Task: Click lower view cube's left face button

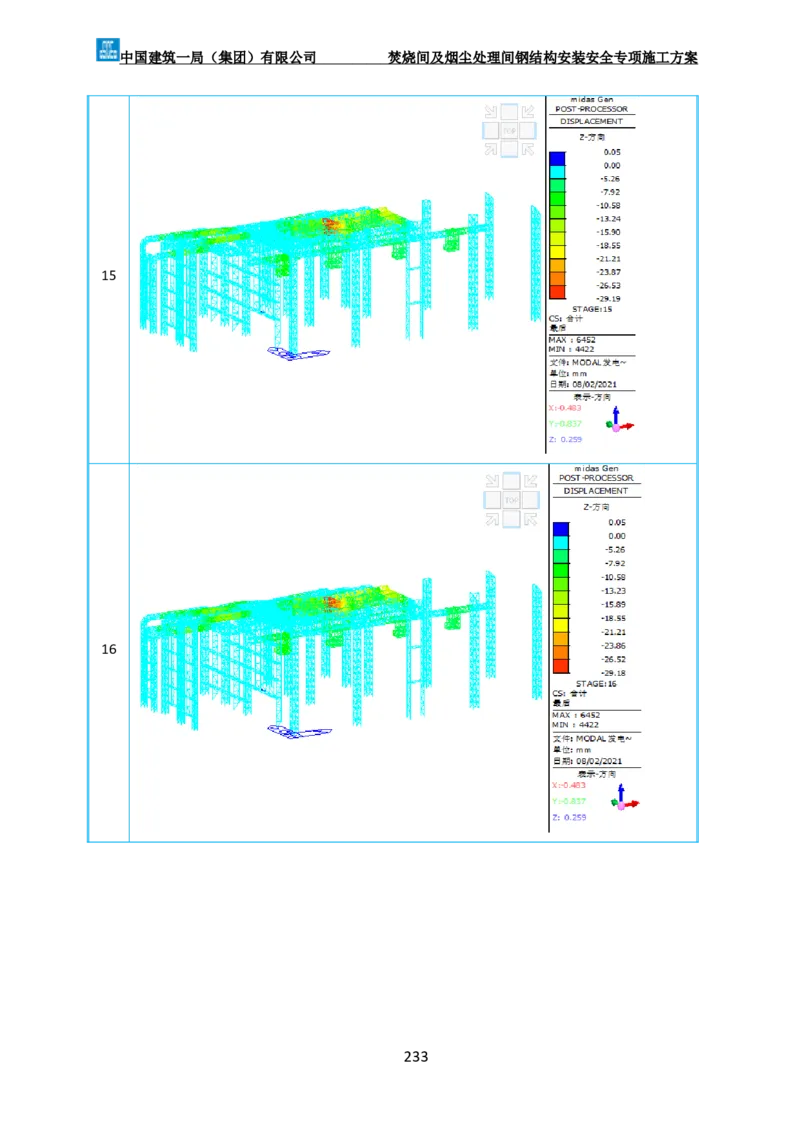Action: pyautogui.click(x=493, y=499)
